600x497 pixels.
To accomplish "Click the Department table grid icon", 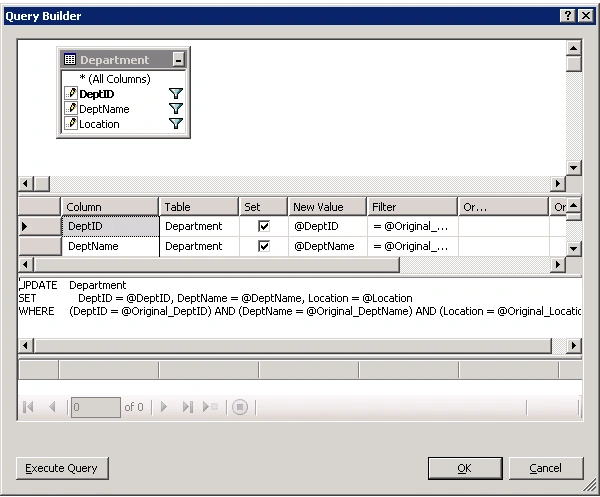I will point(70,60).
